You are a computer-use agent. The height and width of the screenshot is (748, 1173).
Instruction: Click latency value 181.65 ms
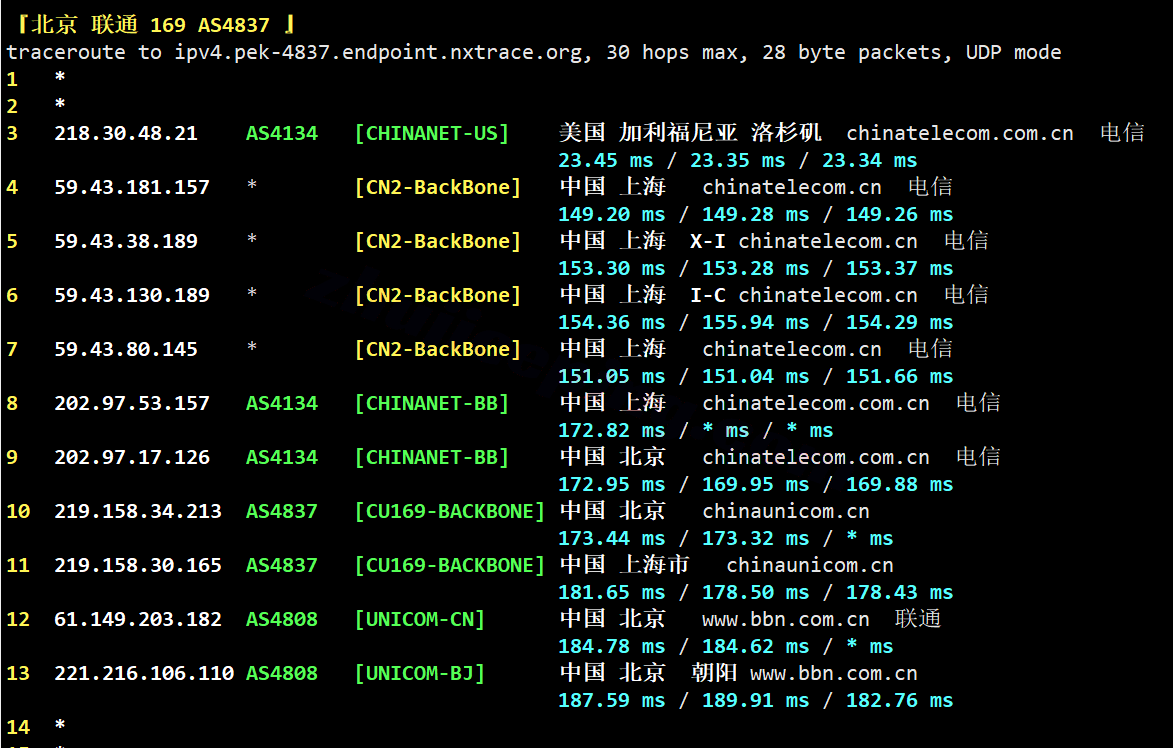pyautogui.click(x=612, y=592)
